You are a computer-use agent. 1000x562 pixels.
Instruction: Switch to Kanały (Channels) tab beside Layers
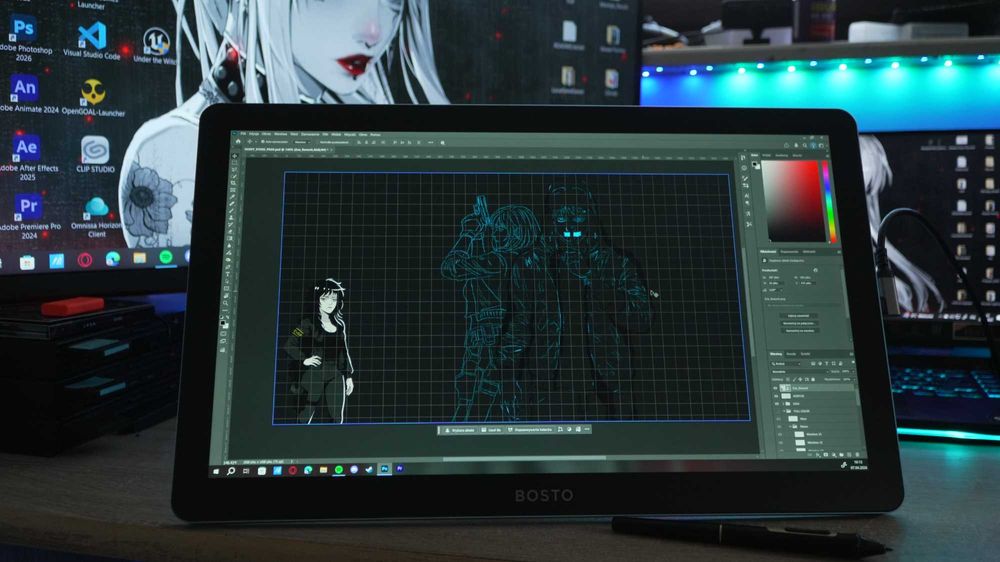791,354
